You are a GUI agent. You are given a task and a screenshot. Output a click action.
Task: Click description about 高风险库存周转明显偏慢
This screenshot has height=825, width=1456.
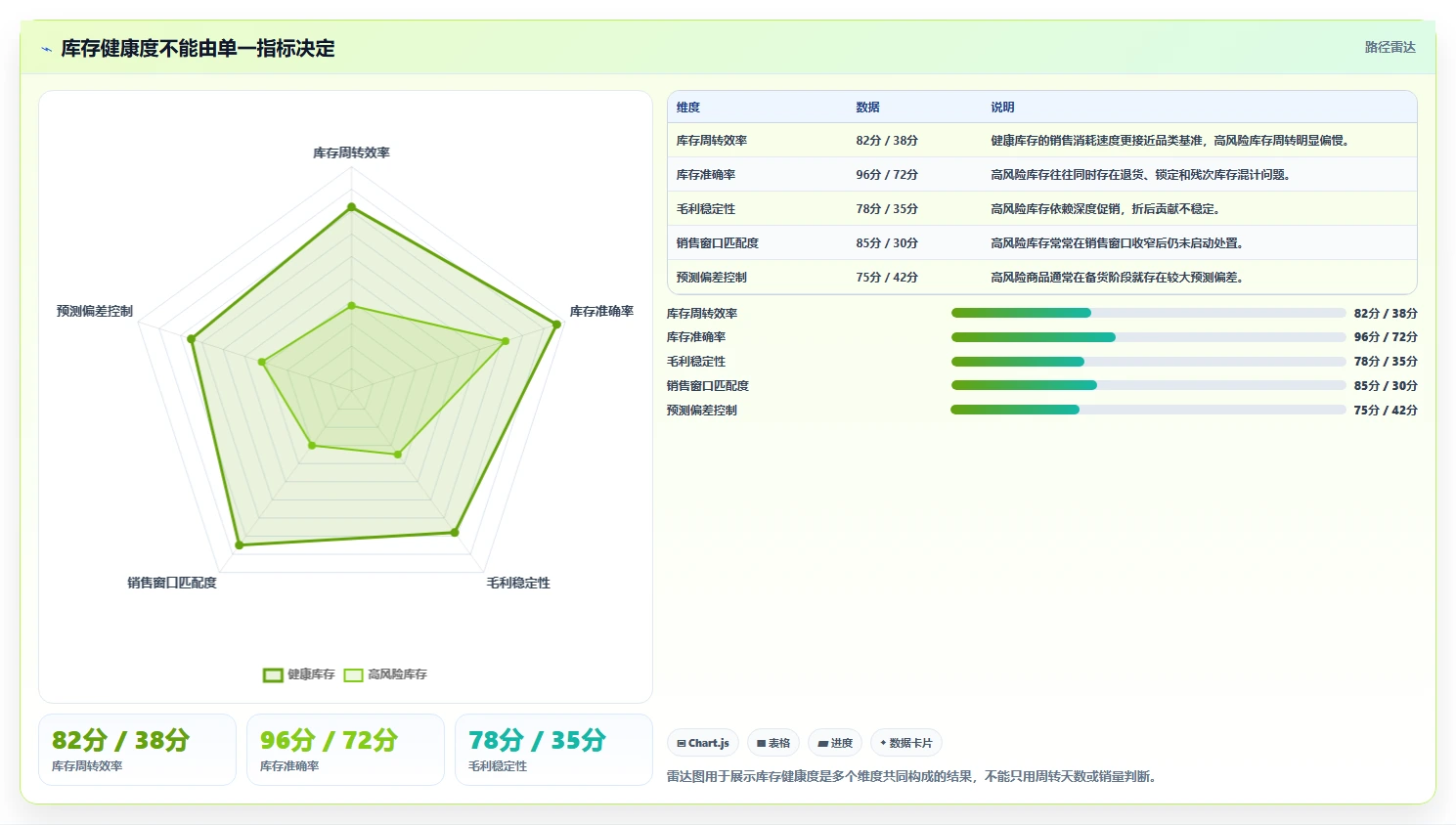(1171, 141)
